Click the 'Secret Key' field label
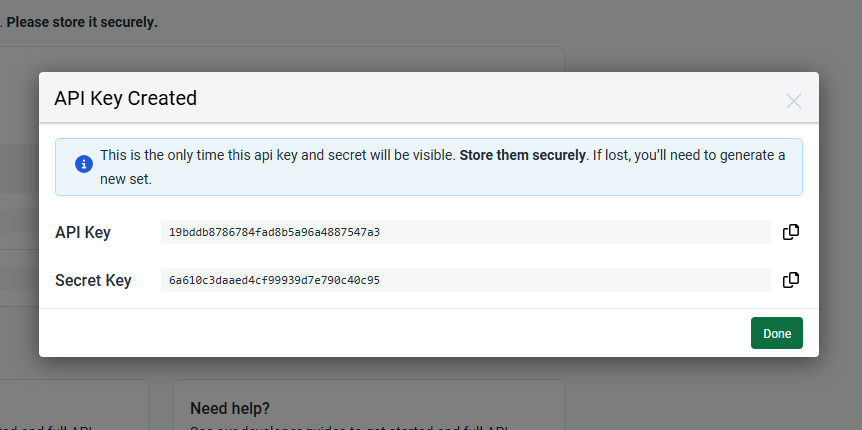The height and width of the screenshot is (430, 862). click(93, 280)
